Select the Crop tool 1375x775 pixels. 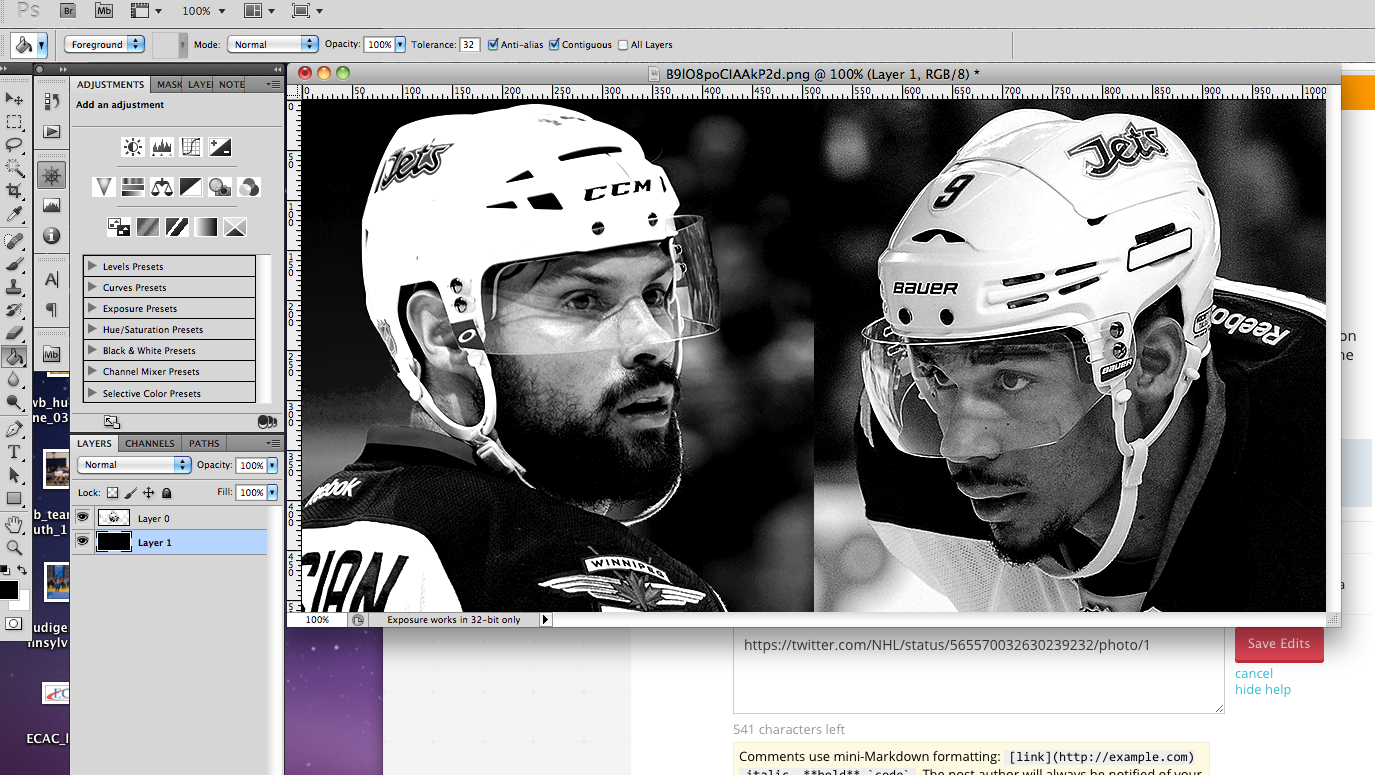14,190
